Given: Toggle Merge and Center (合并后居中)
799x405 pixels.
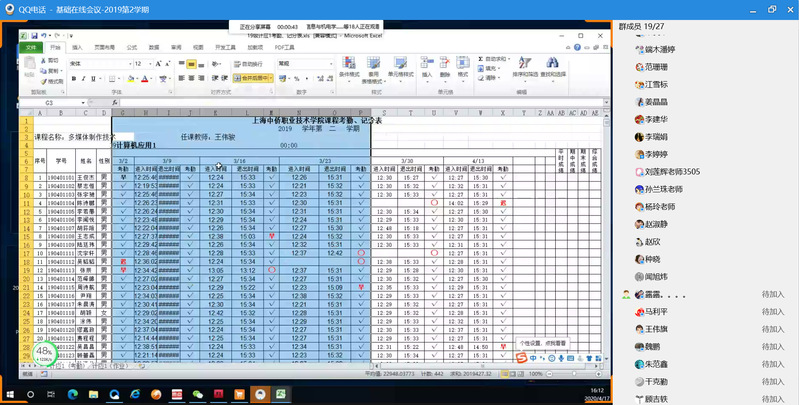Looking at the screenshot, I should pyautogui.click(x=252, y=77).
